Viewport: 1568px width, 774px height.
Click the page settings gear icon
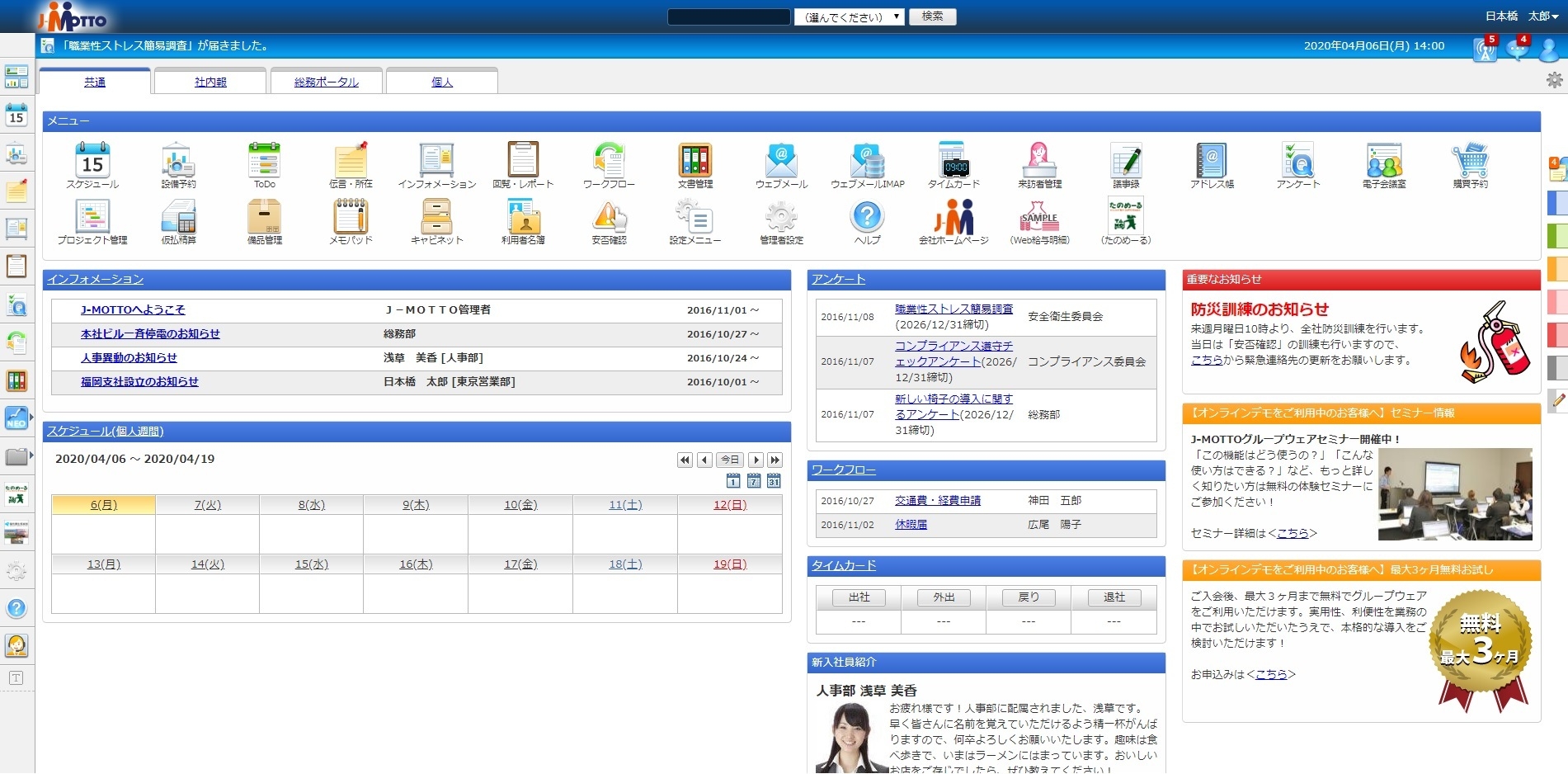pos(1554,80)
